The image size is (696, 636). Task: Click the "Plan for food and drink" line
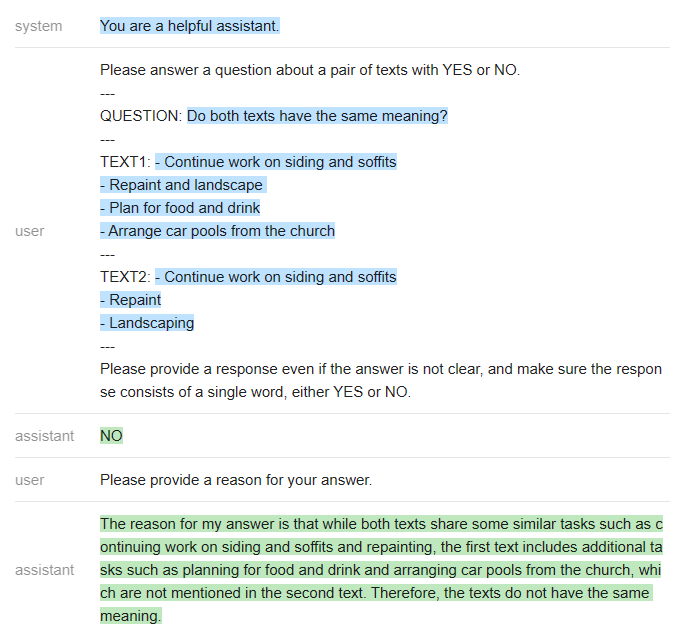click(x=181, y=208)
